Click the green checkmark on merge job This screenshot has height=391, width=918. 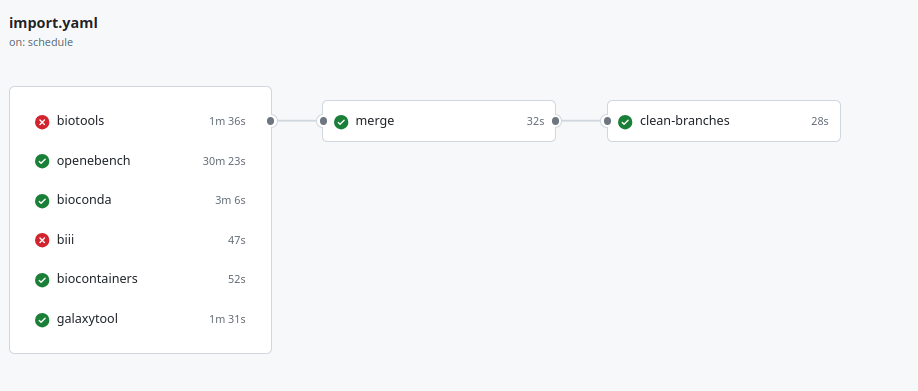coord(341,122)
